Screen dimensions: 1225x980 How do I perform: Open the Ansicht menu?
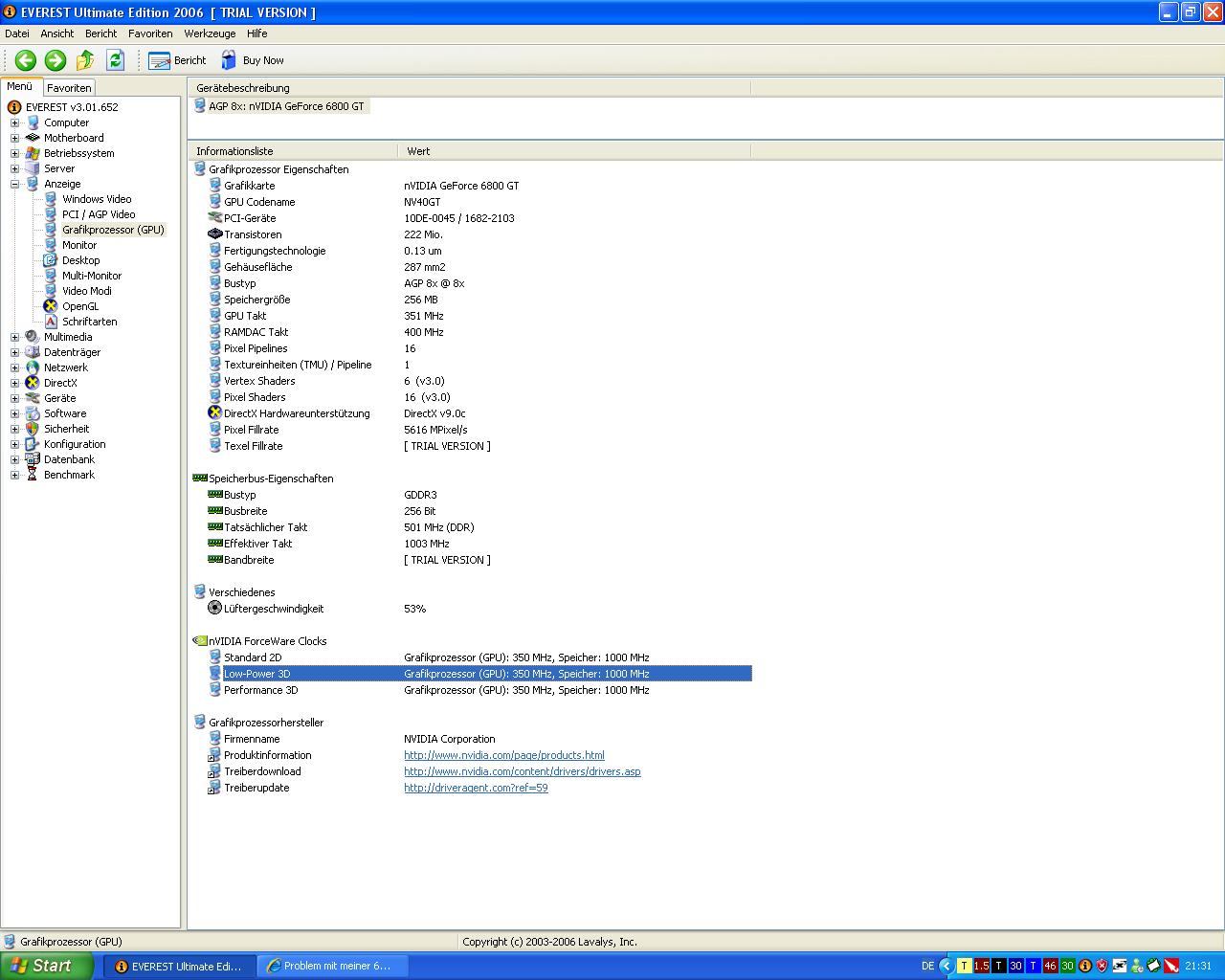coord(57,33)
